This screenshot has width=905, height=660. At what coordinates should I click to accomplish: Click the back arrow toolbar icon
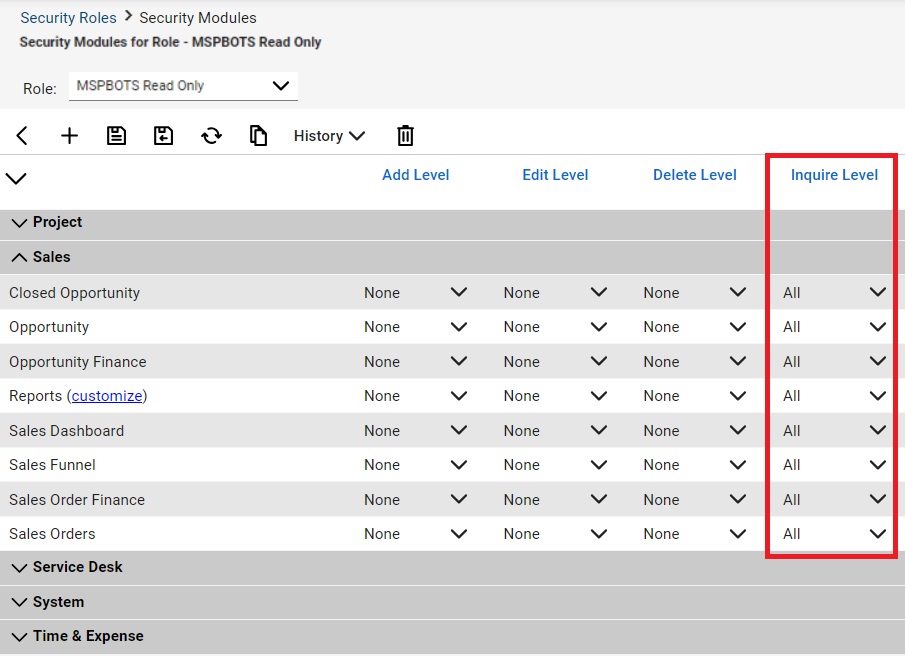point(21,135)
